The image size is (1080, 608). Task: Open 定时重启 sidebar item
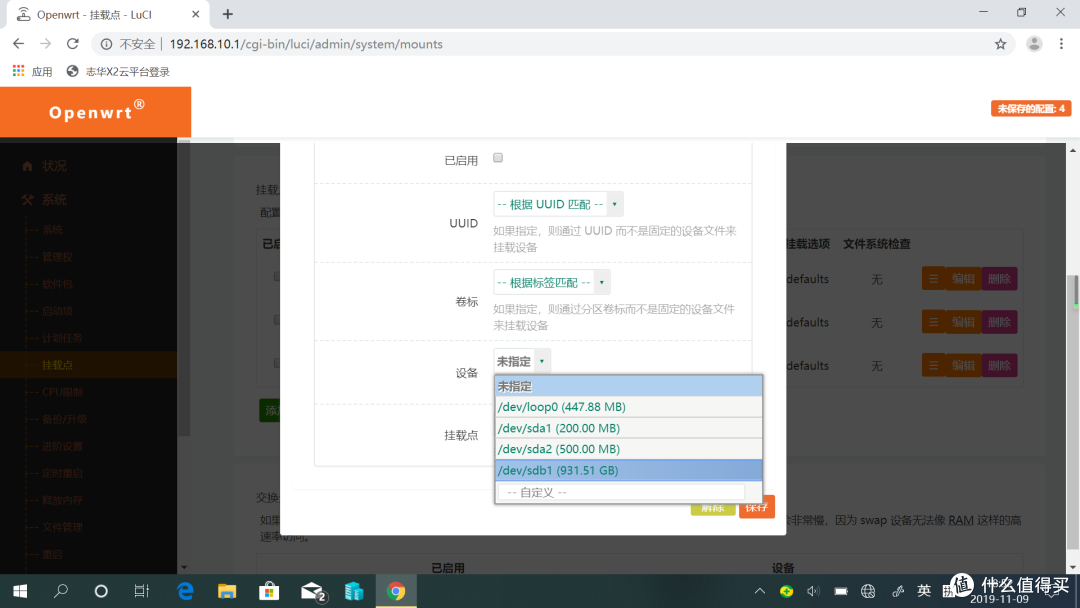coord(62,473)
